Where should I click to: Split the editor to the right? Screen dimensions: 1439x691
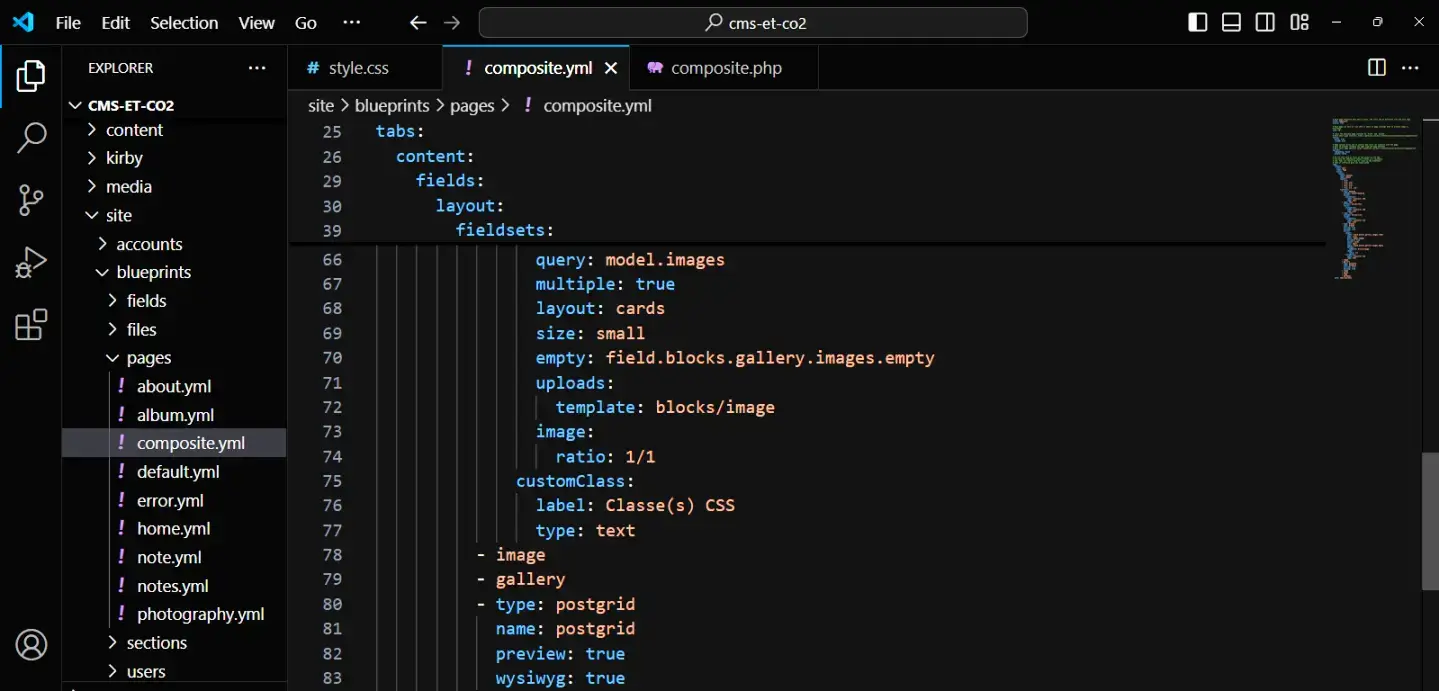pyautogui.click(x=1377, y=68)
